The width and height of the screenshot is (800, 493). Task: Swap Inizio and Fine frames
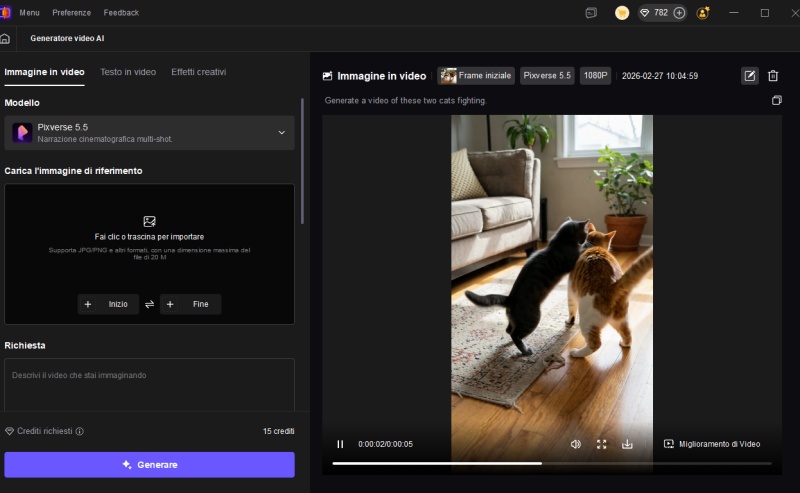coord(149,304)
